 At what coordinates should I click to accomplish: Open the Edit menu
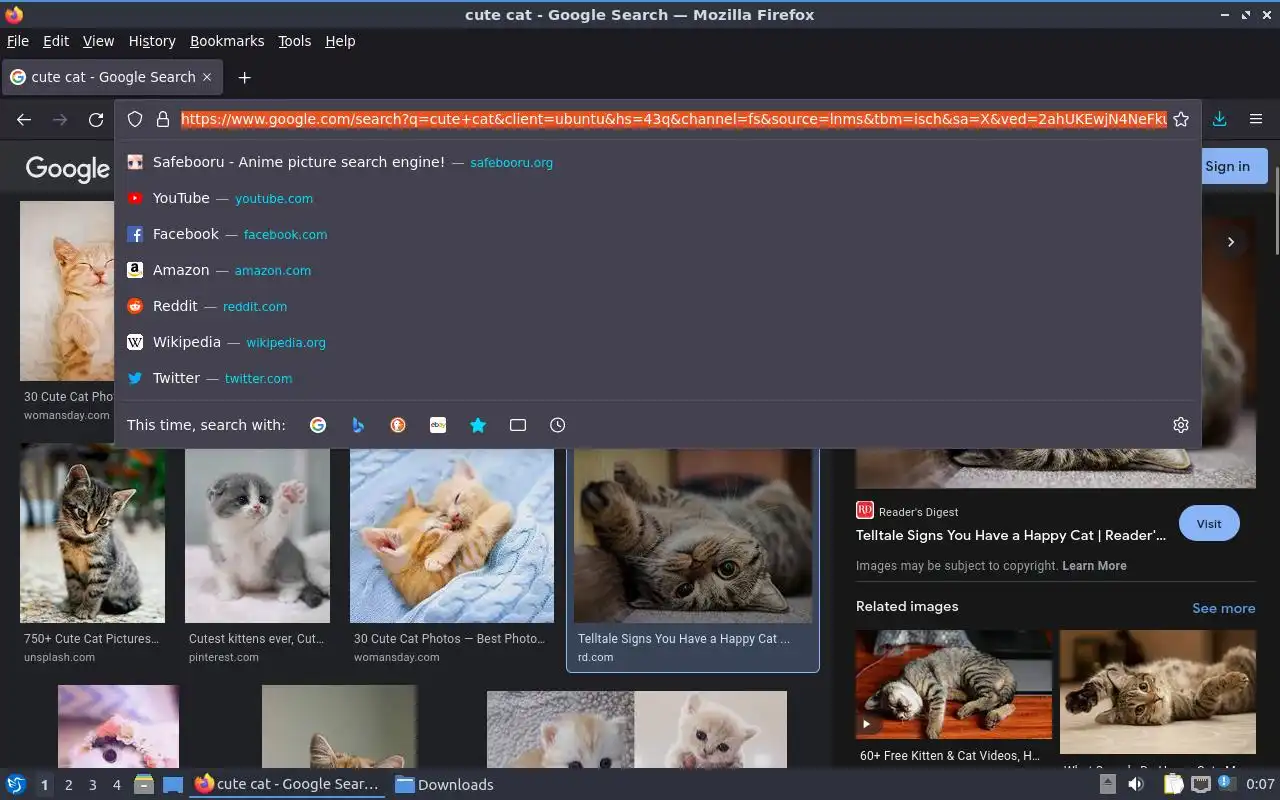click(x=56, y=41)
